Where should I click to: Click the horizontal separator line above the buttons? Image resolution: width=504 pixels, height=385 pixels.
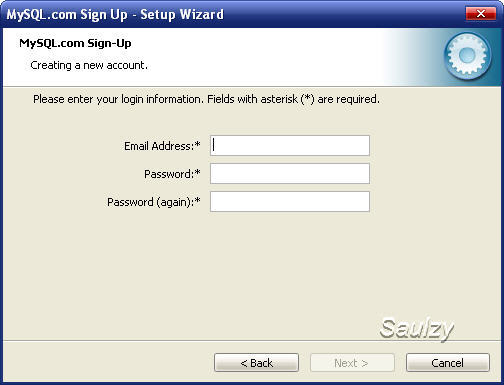(x=252, y=341)
